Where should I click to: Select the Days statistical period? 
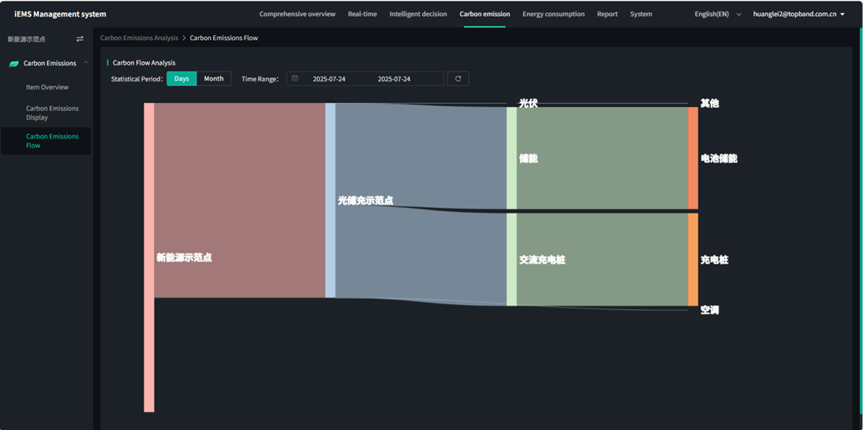pyautogui.click(x=181, y=78)
